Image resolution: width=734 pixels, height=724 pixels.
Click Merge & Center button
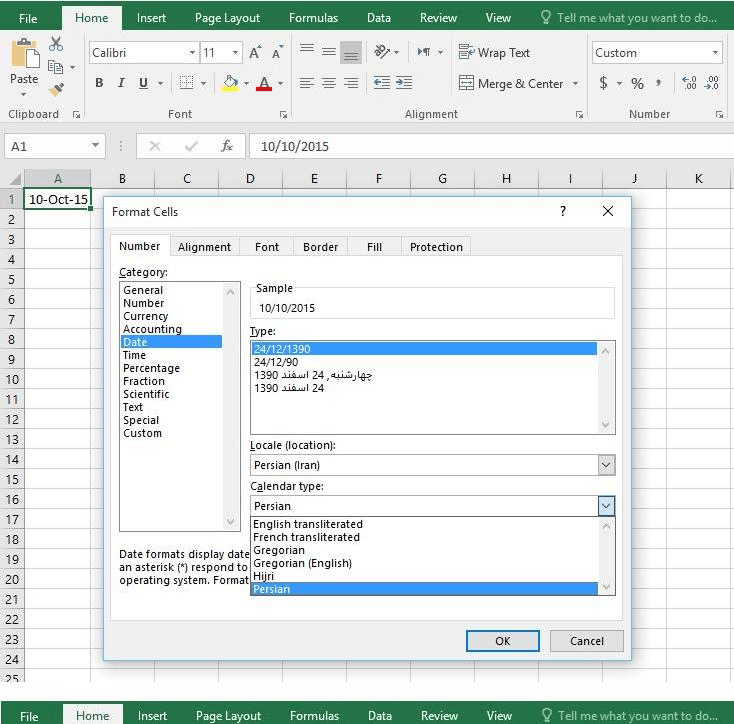tap(511, 84)
